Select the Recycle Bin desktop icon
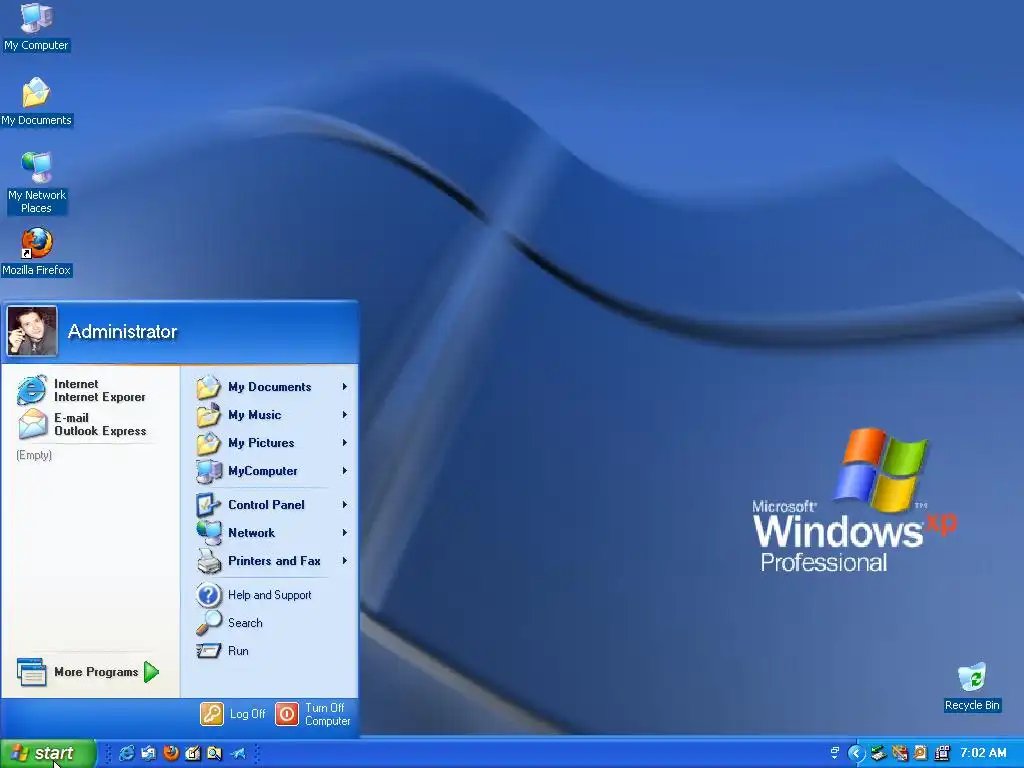The image size is (1024, 768). (x=972, y=687)
